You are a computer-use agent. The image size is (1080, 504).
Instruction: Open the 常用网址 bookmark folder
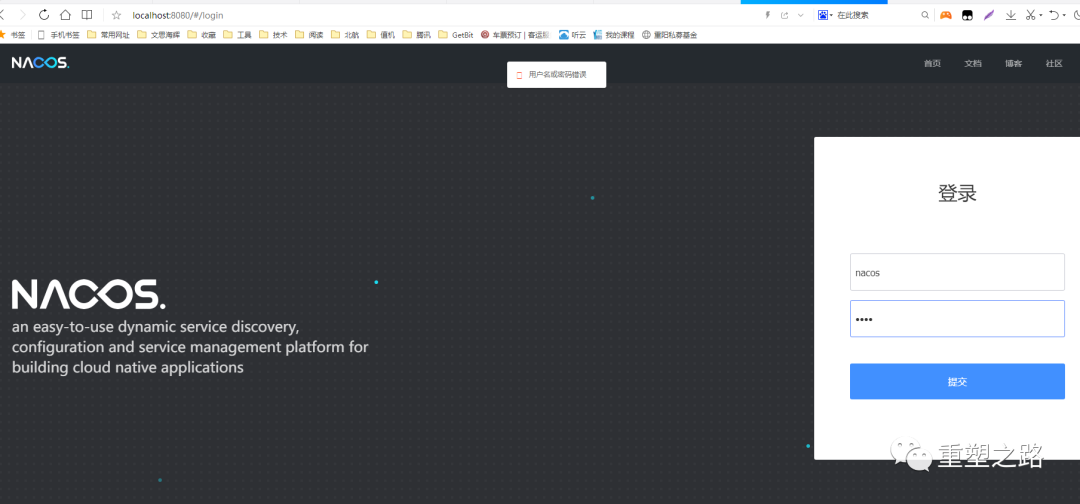(109, 34)
